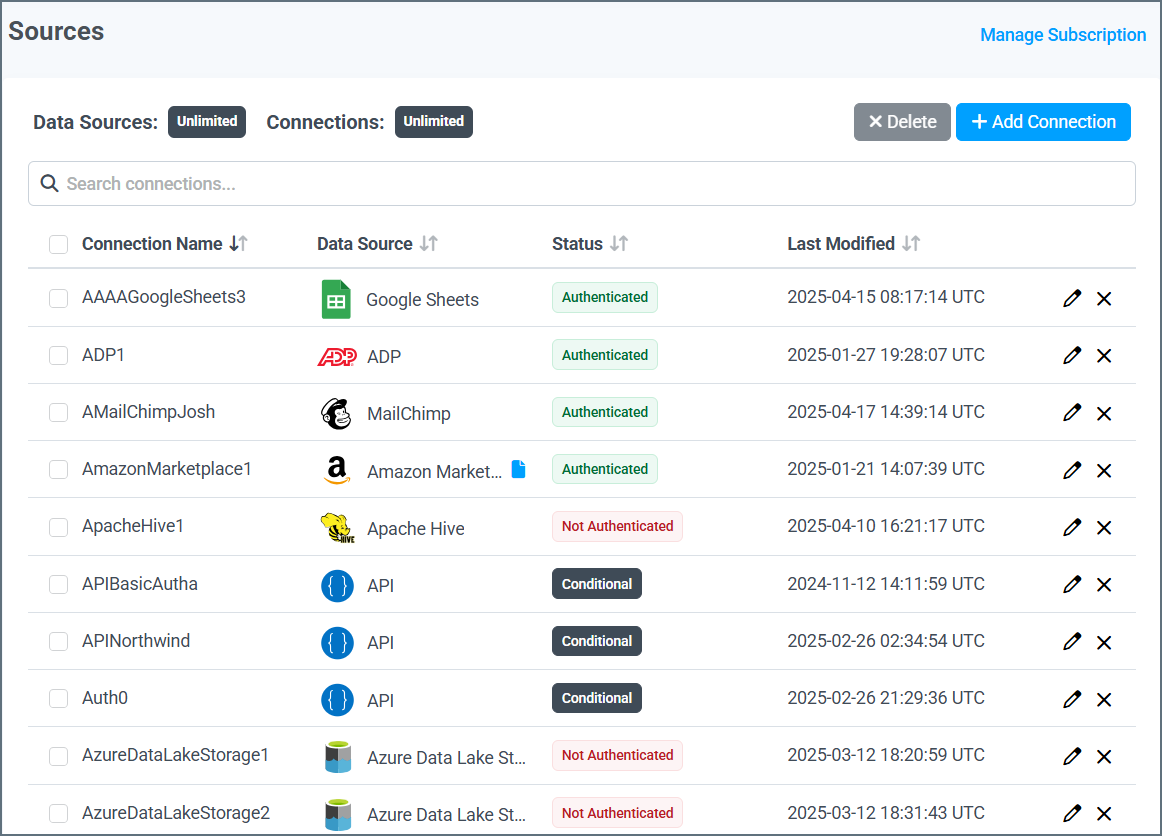Sort by Last Modified date
The width and height of the screenshot is (1162, 836).
912,243
